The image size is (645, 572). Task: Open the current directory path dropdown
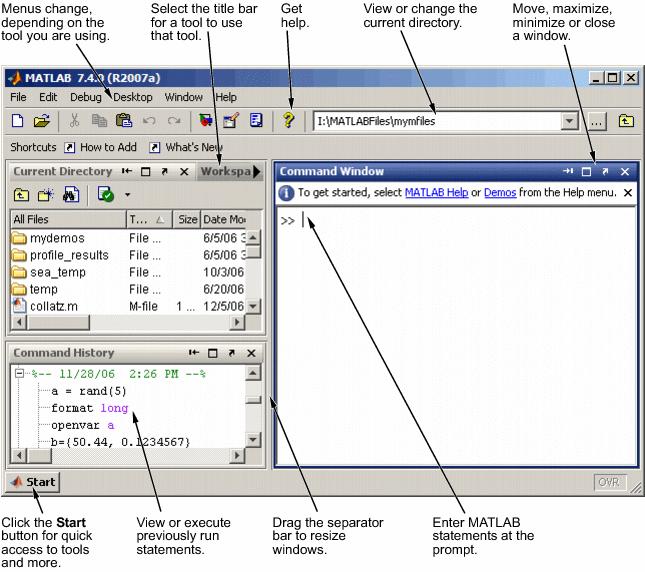pyautogui.click(x=570, y=122)
